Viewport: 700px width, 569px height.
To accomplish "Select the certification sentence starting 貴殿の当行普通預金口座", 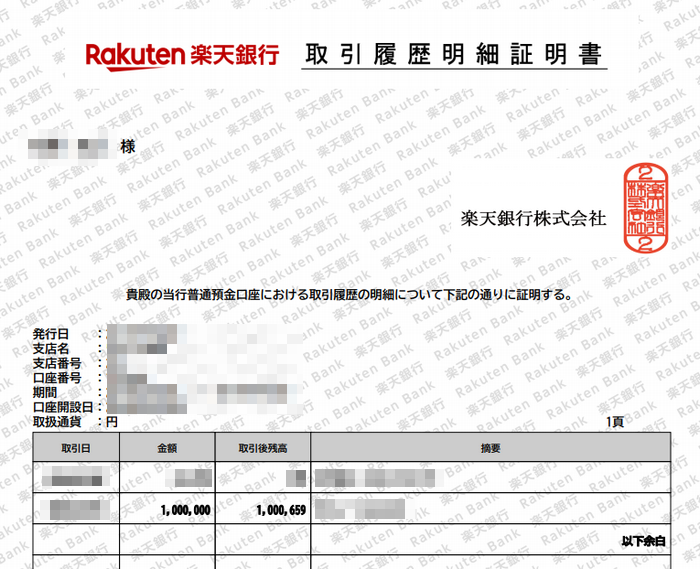I will 349,295.
